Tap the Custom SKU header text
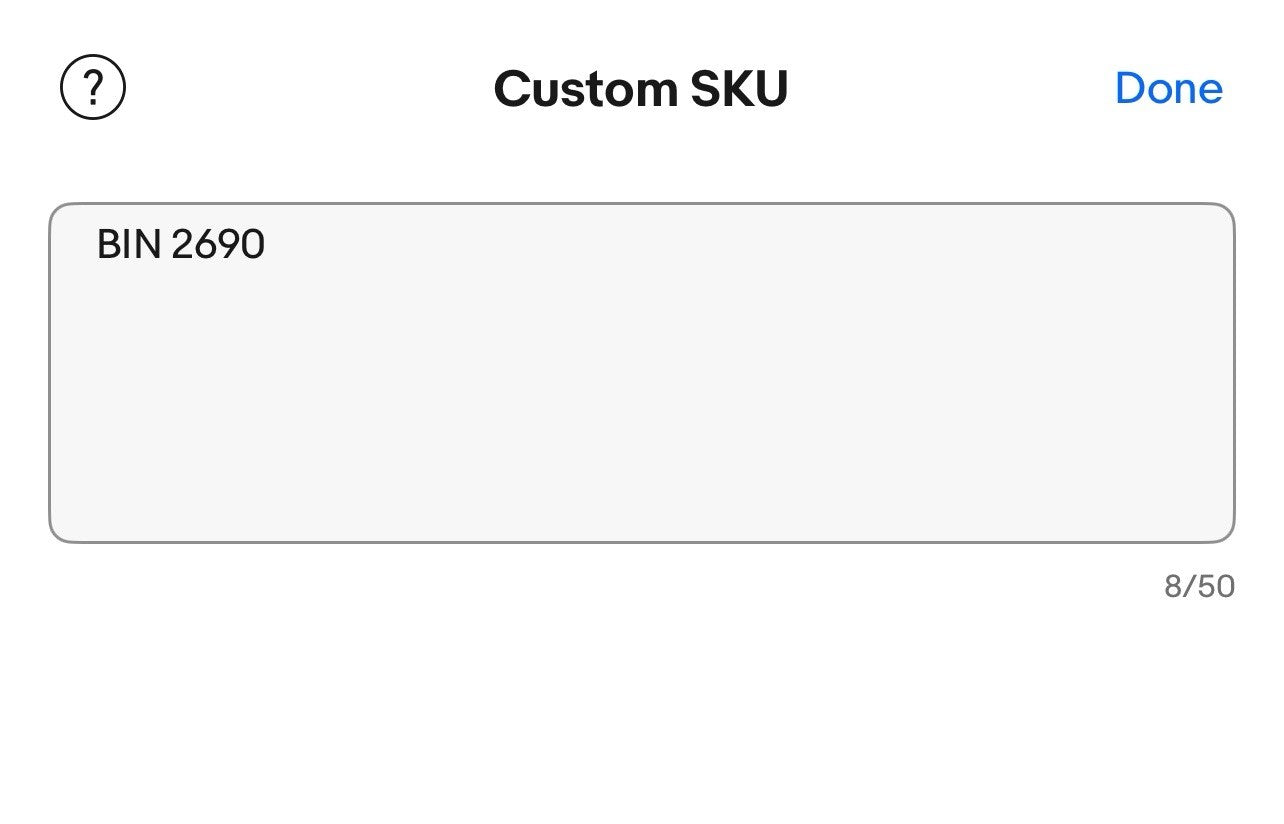Image resolution: width=1284 pixels, height=824 pixels. tap(641, 89)
